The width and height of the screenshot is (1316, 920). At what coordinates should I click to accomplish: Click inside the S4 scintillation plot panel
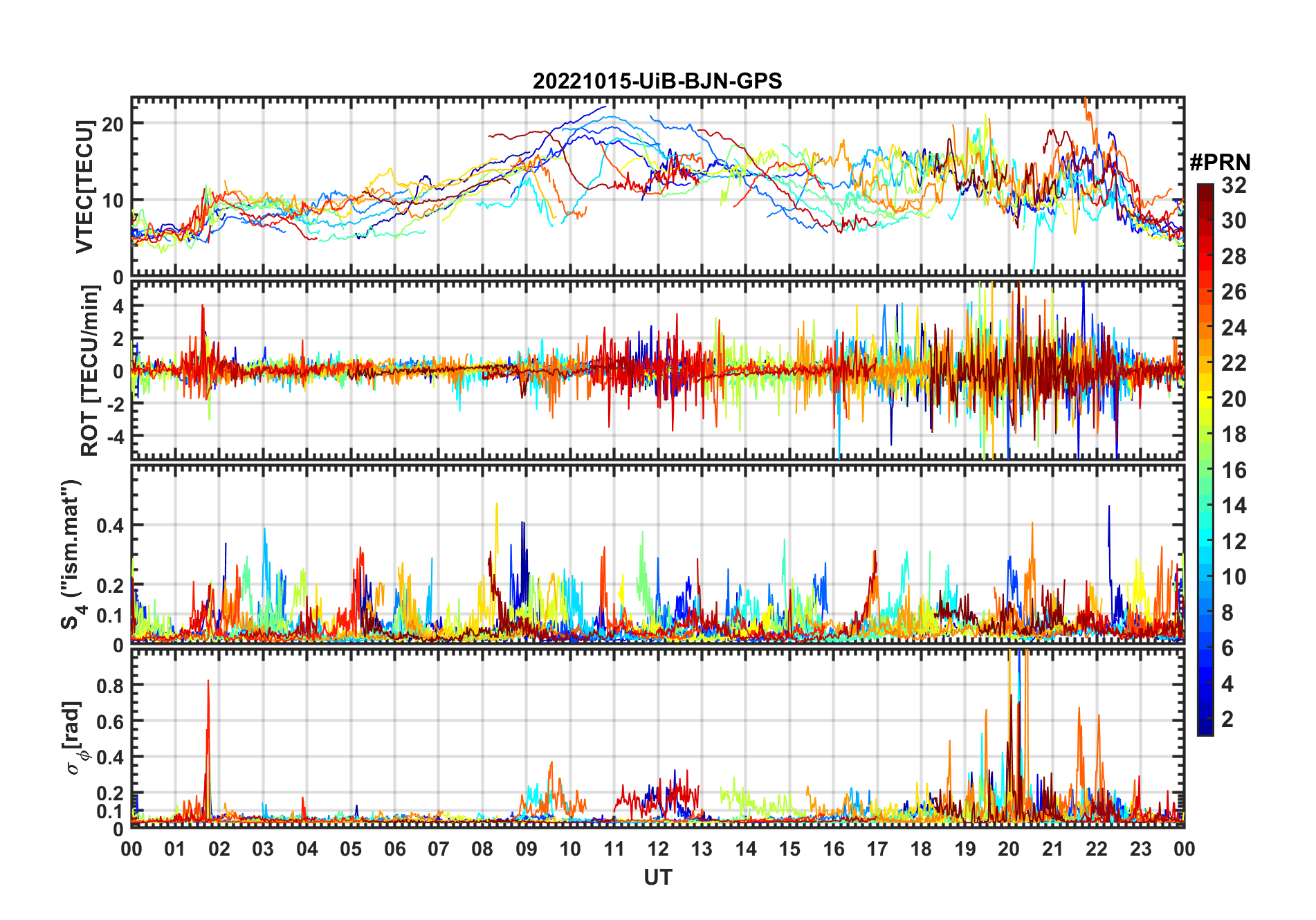(657, 554)
